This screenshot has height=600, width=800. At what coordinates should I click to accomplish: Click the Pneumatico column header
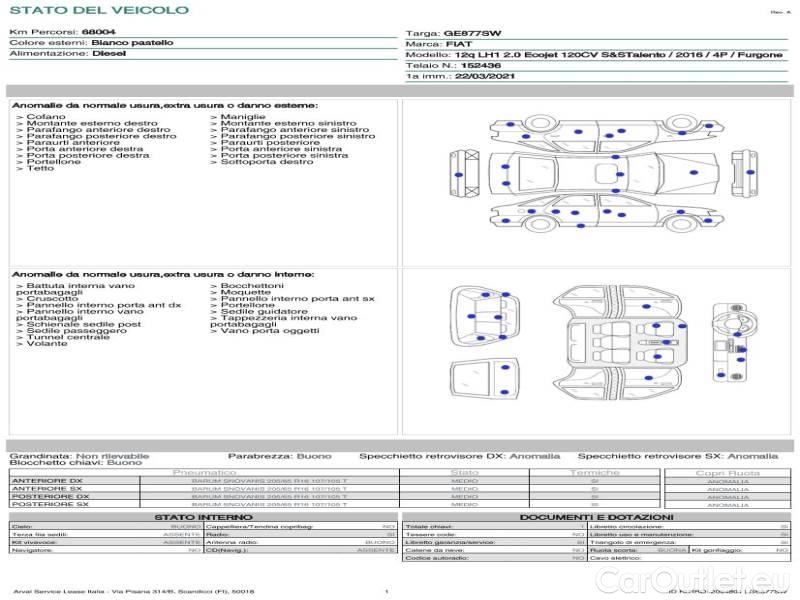pyautogui.click(x=205, y=472)
